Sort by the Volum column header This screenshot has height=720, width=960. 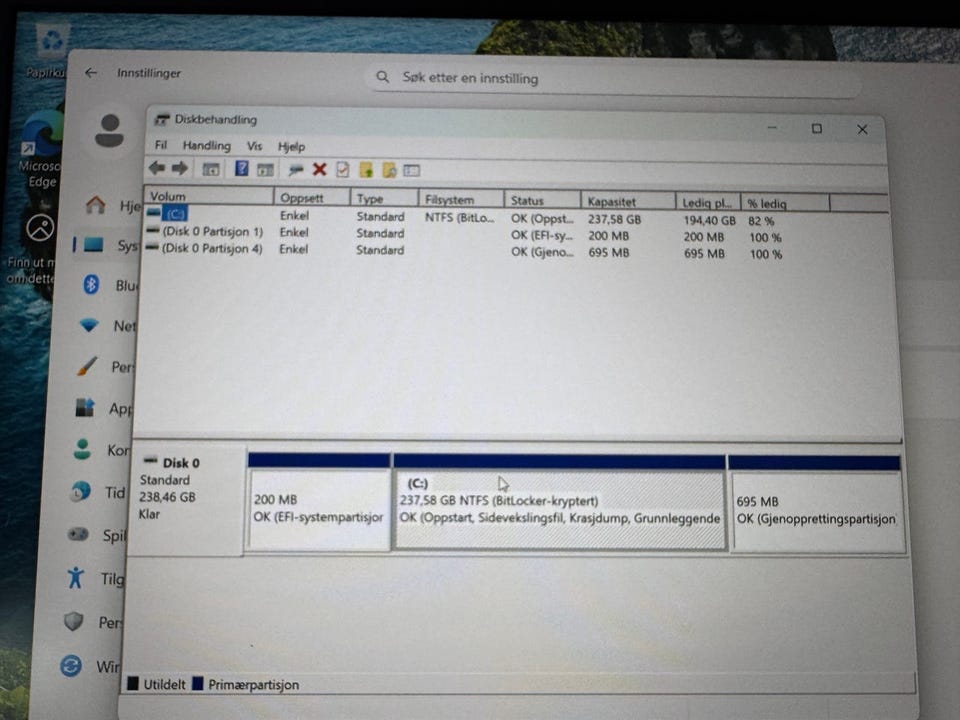pos(209,197)
